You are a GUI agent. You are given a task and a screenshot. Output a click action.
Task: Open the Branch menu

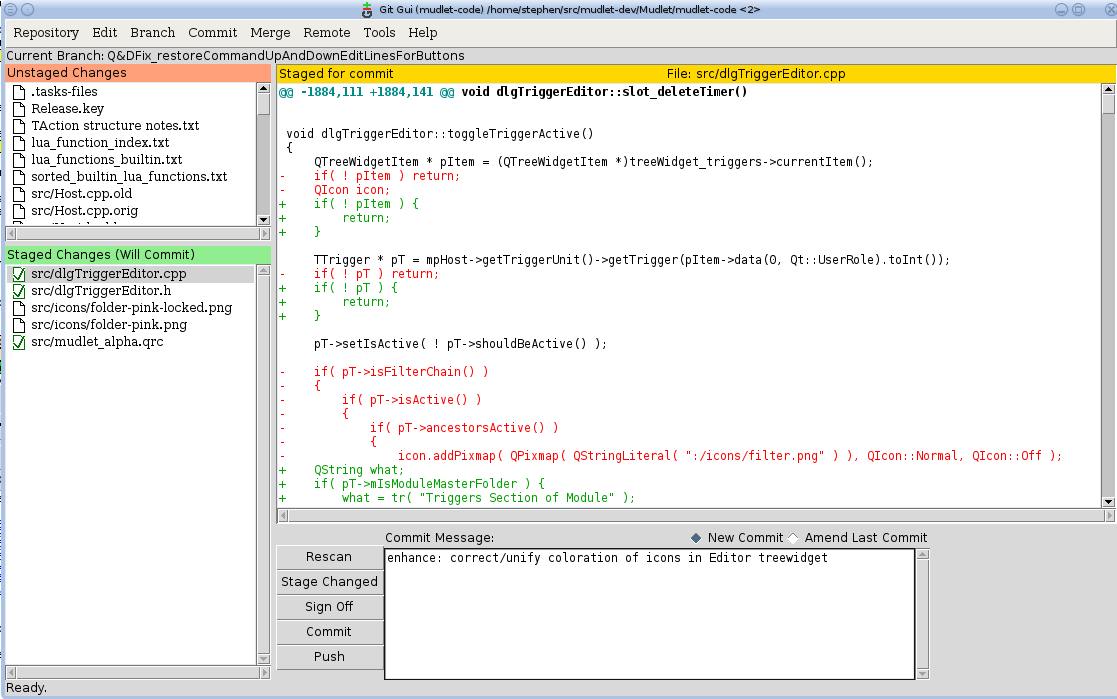click(x=152, y=33)
